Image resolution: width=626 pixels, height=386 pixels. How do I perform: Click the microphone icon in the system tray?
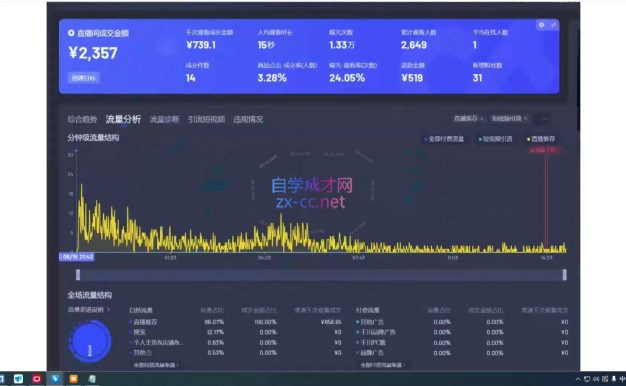[x=614, y=379]
